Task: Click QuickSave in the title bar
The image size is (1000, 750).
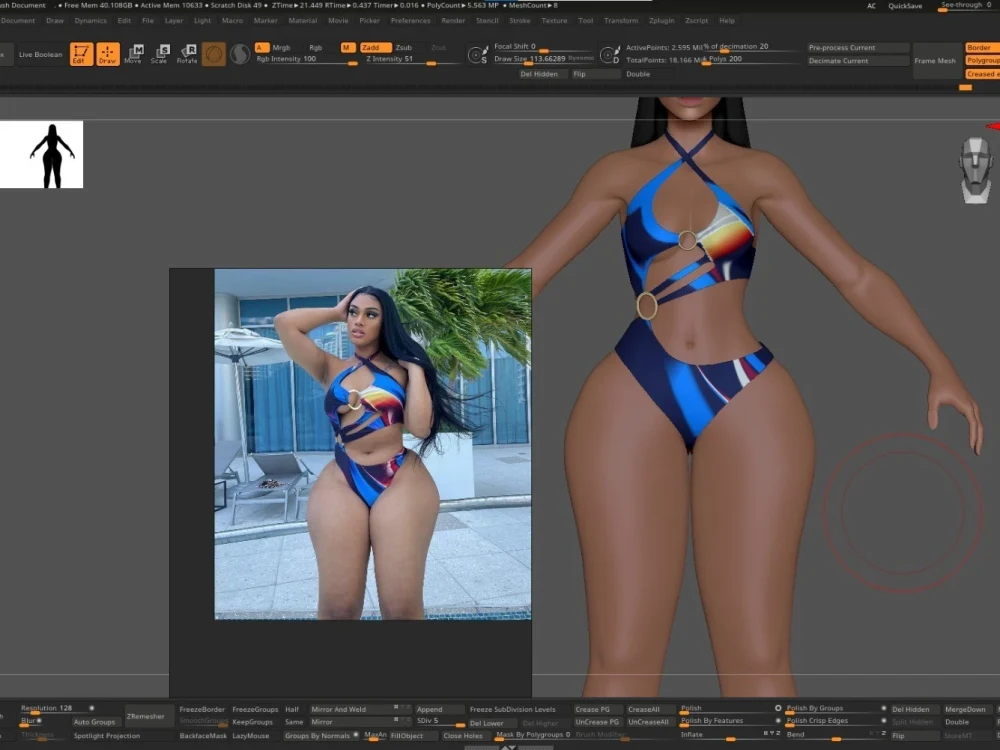Action: 905,6
